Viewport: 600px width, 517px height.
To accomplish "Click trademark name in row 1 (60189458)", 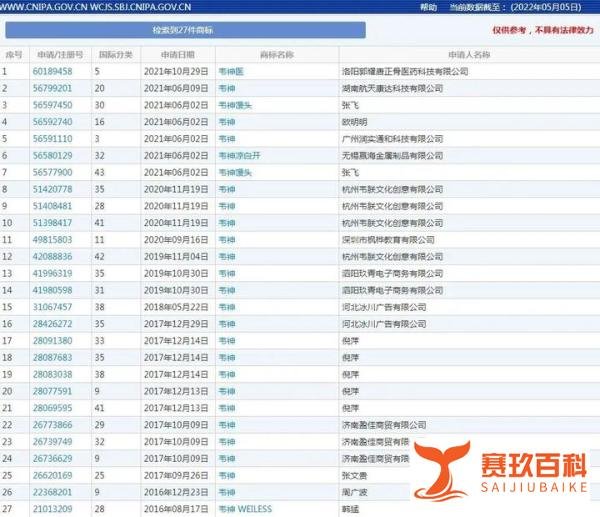I will 231,72.
